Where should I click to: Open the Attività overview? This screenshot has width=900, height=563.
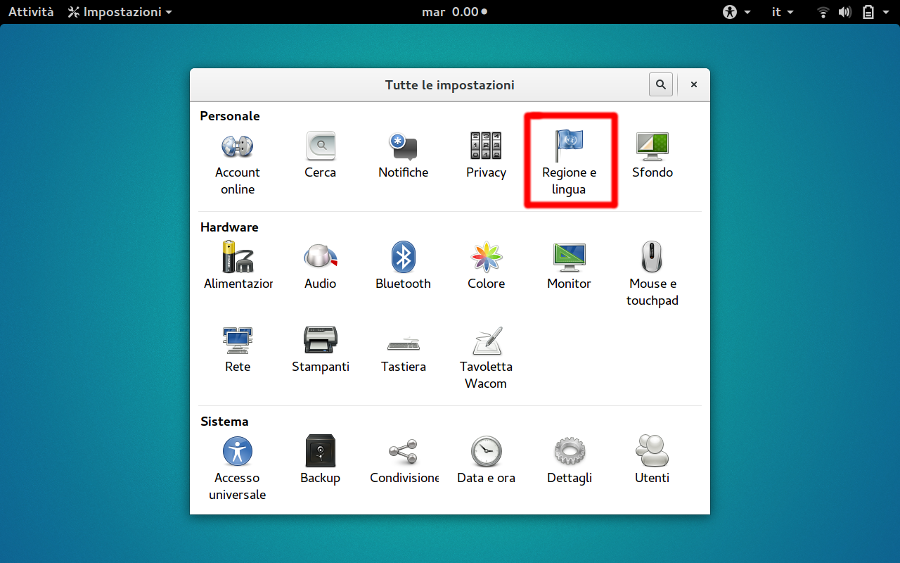31,12
